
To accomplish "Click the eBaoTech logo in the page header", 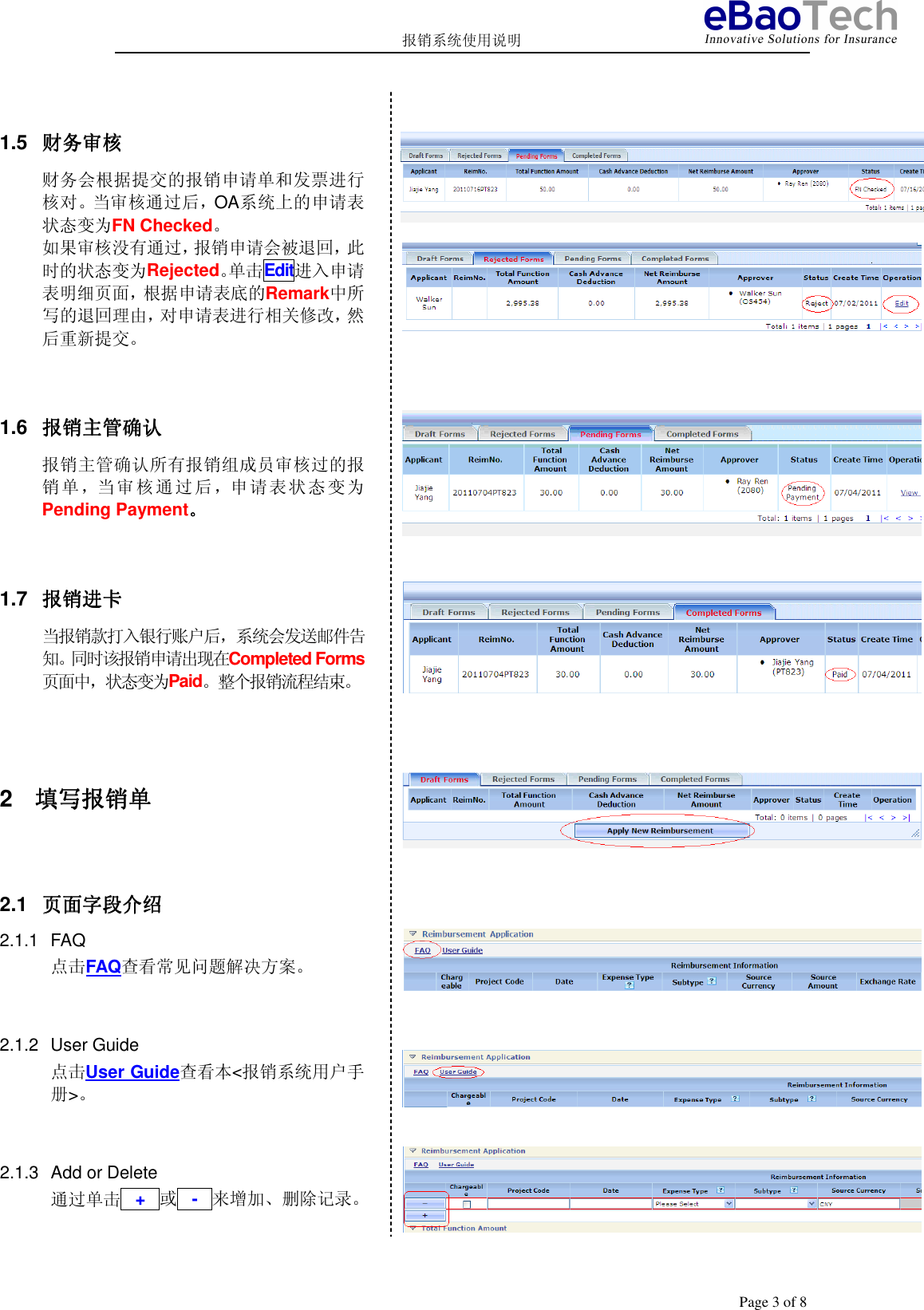I will click(800, 22).
